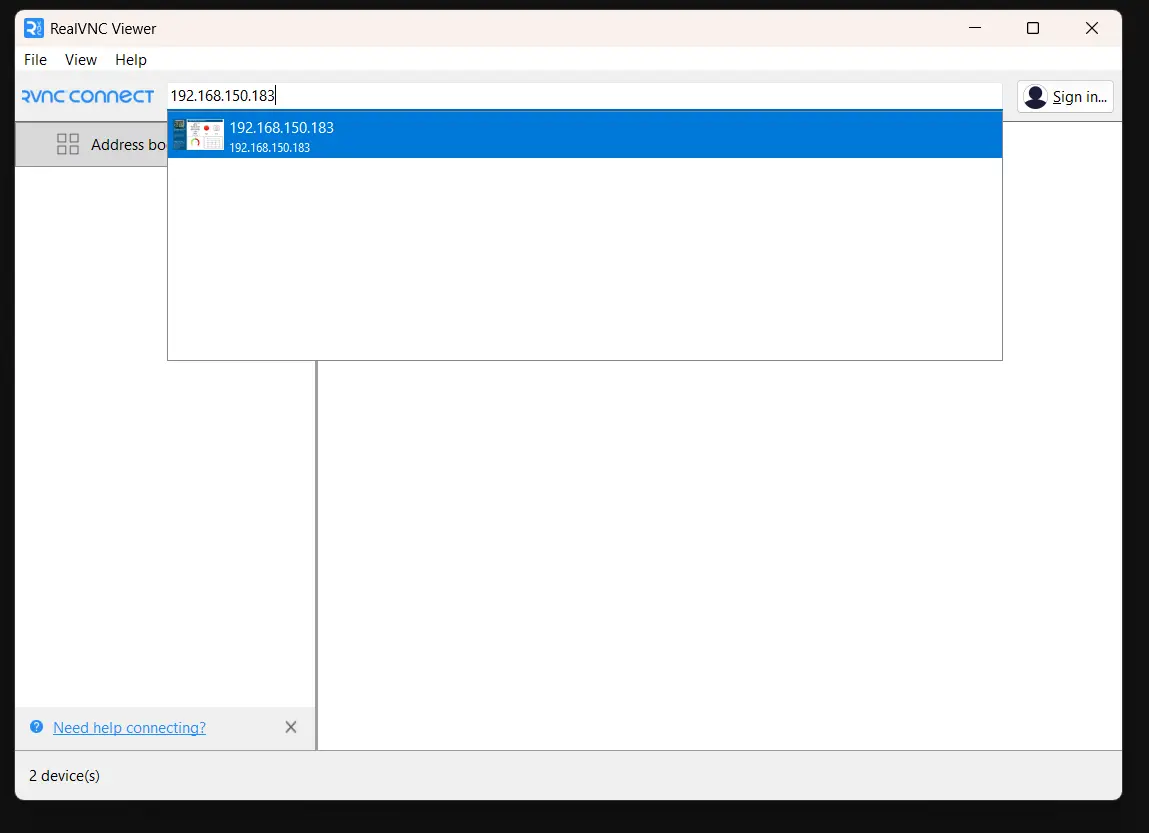Click the desktop preview icon for 192.168.150.183

point(200,134)
